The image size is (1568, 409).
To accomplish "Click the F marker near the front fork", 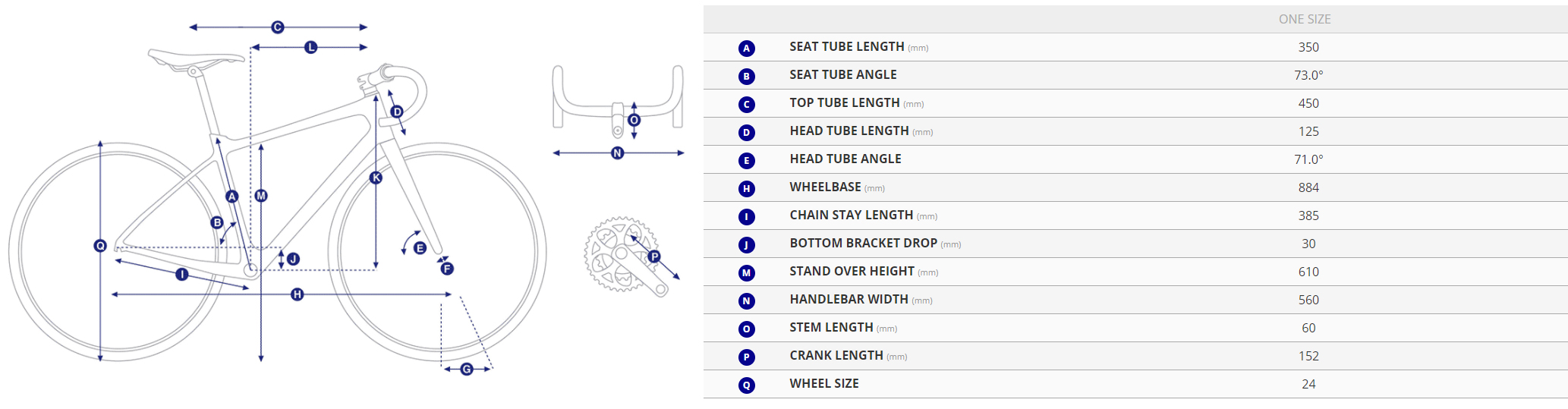I will click(x=447, y=269).
